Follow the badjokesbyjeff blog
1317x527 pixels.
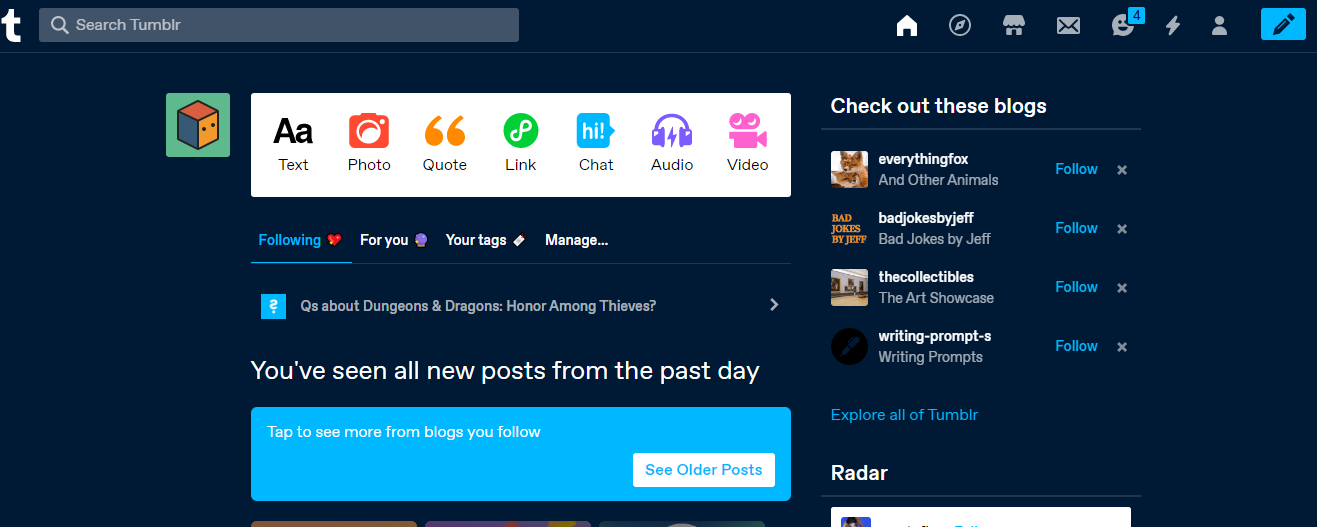(1076, 228)
